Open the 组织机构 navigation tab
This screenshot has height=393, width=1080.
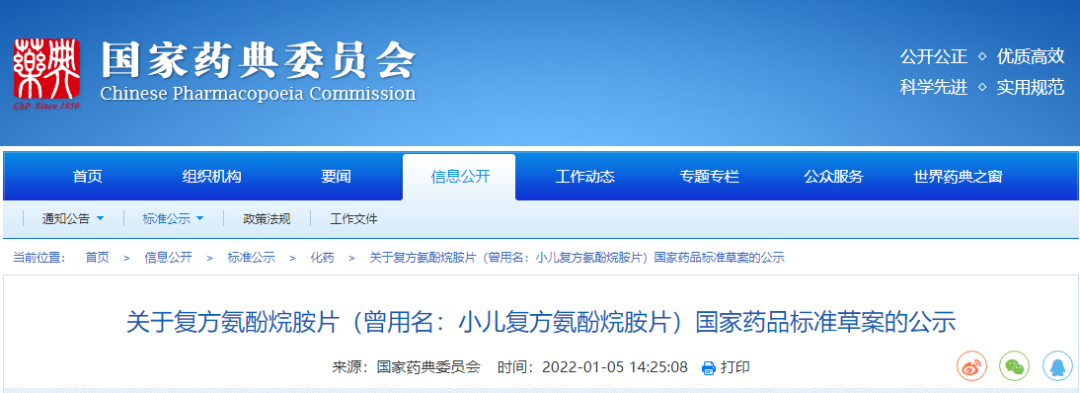tap(211, 177)
